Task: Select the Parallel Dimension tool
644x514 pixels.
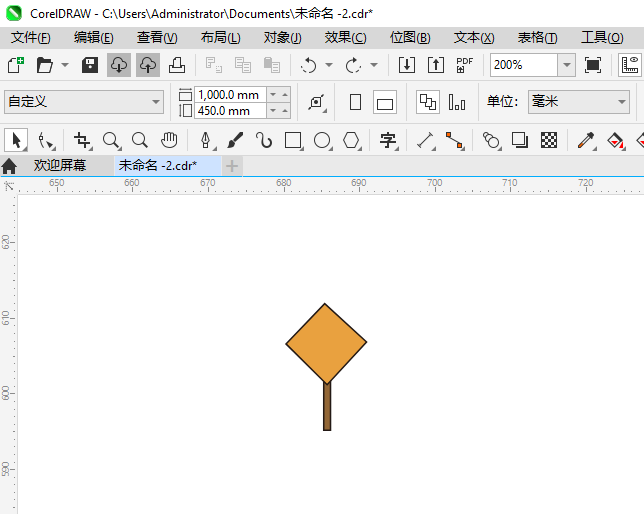Action: 426,141
